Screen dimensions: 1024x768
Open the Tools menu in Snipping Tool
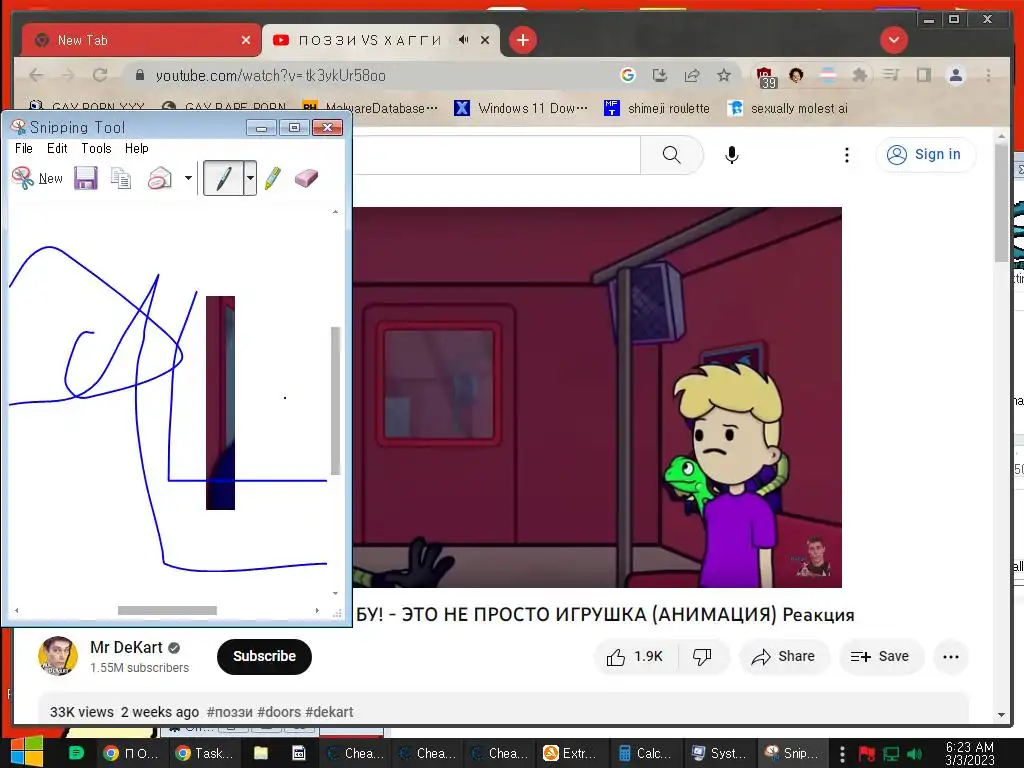point(96,148)
